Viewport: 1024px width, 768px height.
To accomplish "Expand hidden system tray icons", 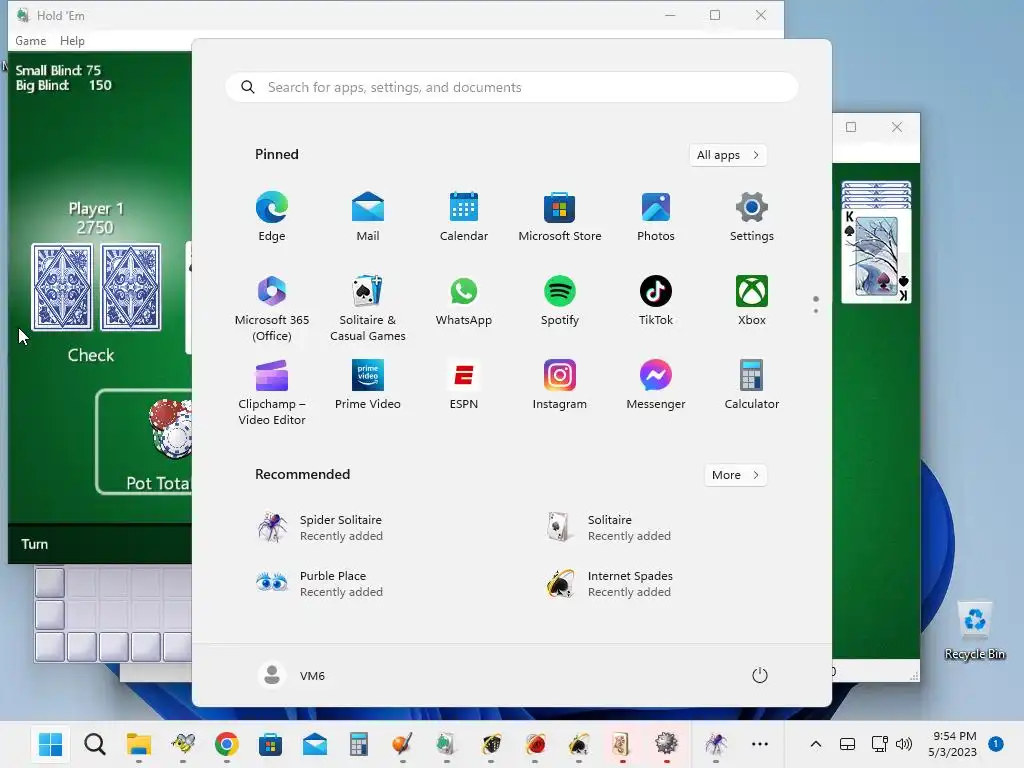I will pyautogui.click(x=816, y=744).
